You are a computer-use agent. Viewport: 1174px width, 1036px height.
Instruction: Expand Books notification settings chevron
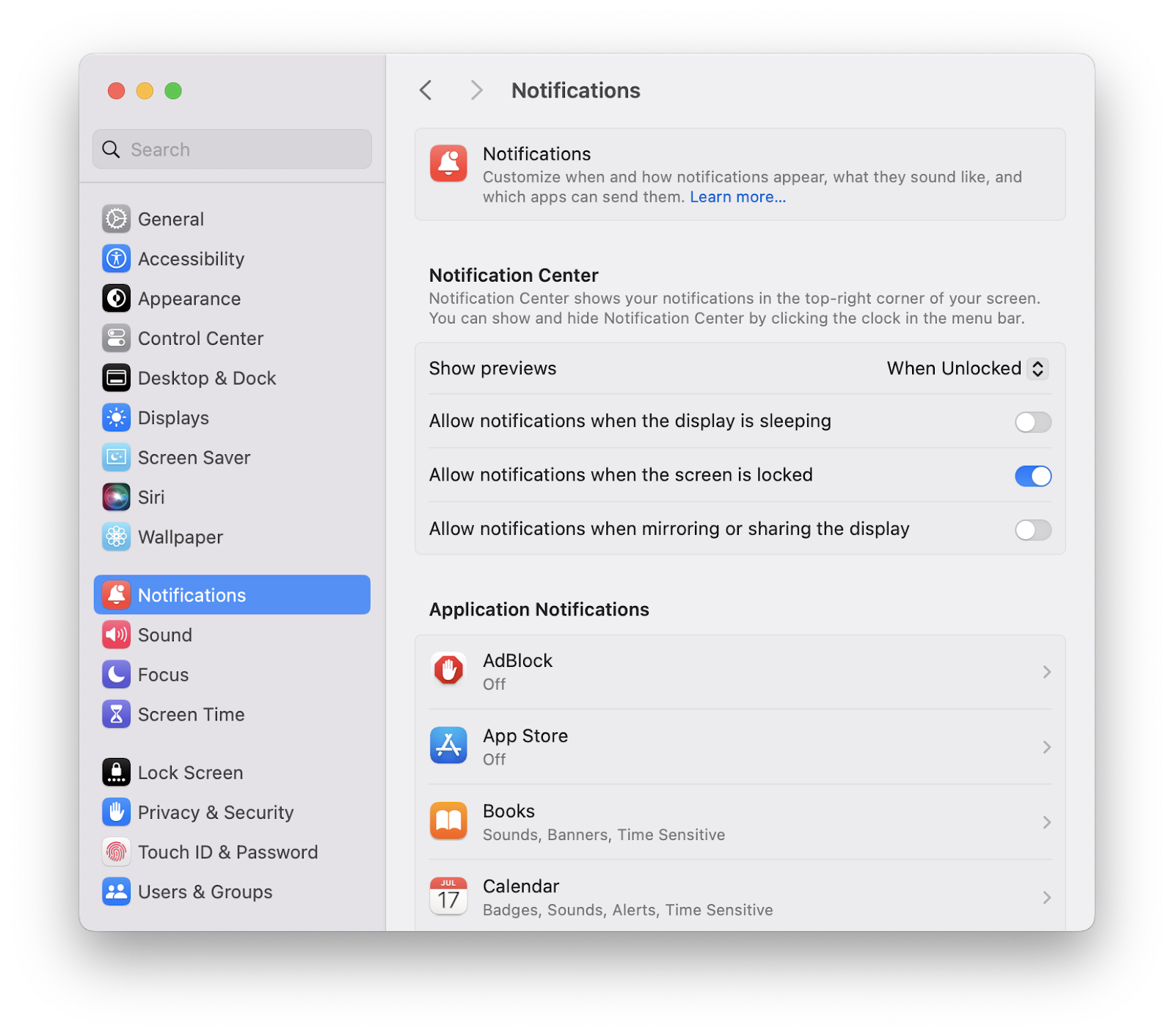(x=1047, y=822)
